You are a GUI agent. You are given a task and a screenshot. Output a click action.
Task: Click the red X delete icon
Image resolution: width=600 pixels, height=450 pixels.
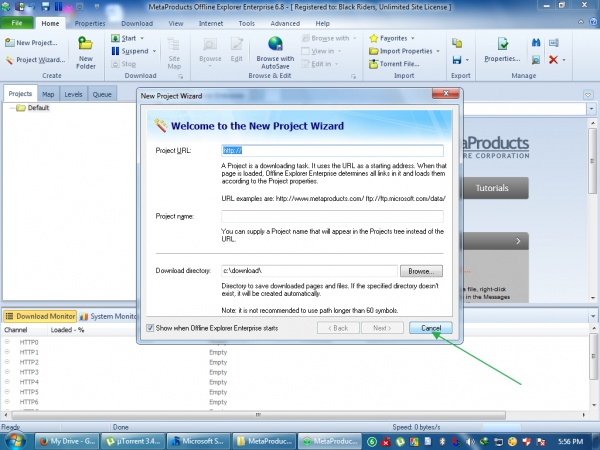click(x=553, y=59)
